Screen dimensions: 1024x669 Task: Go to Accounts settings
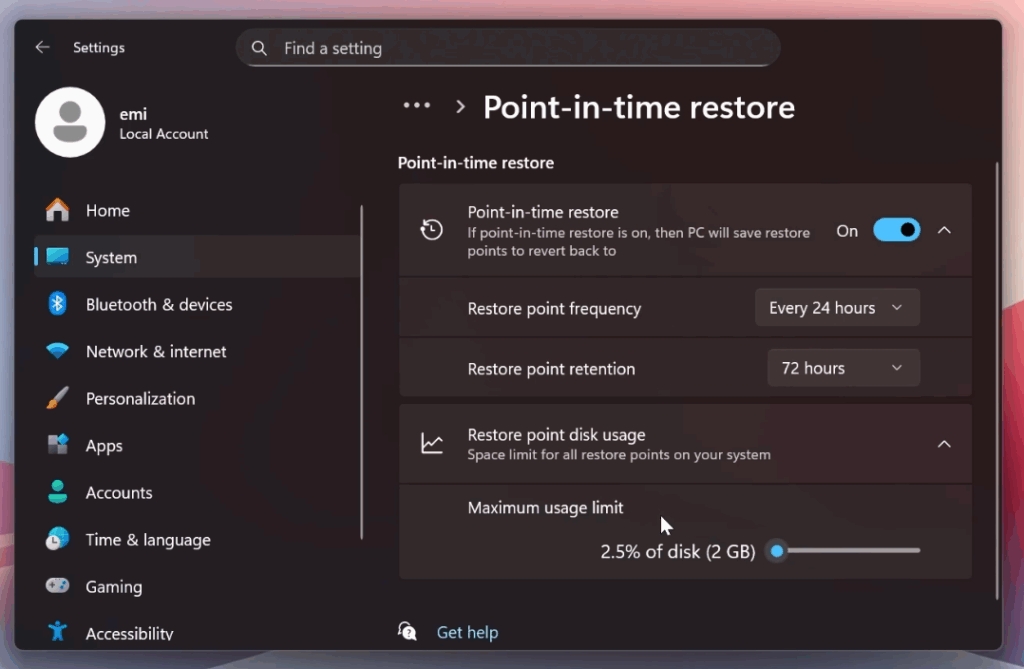pyautogui.click(x=119, y=493)
